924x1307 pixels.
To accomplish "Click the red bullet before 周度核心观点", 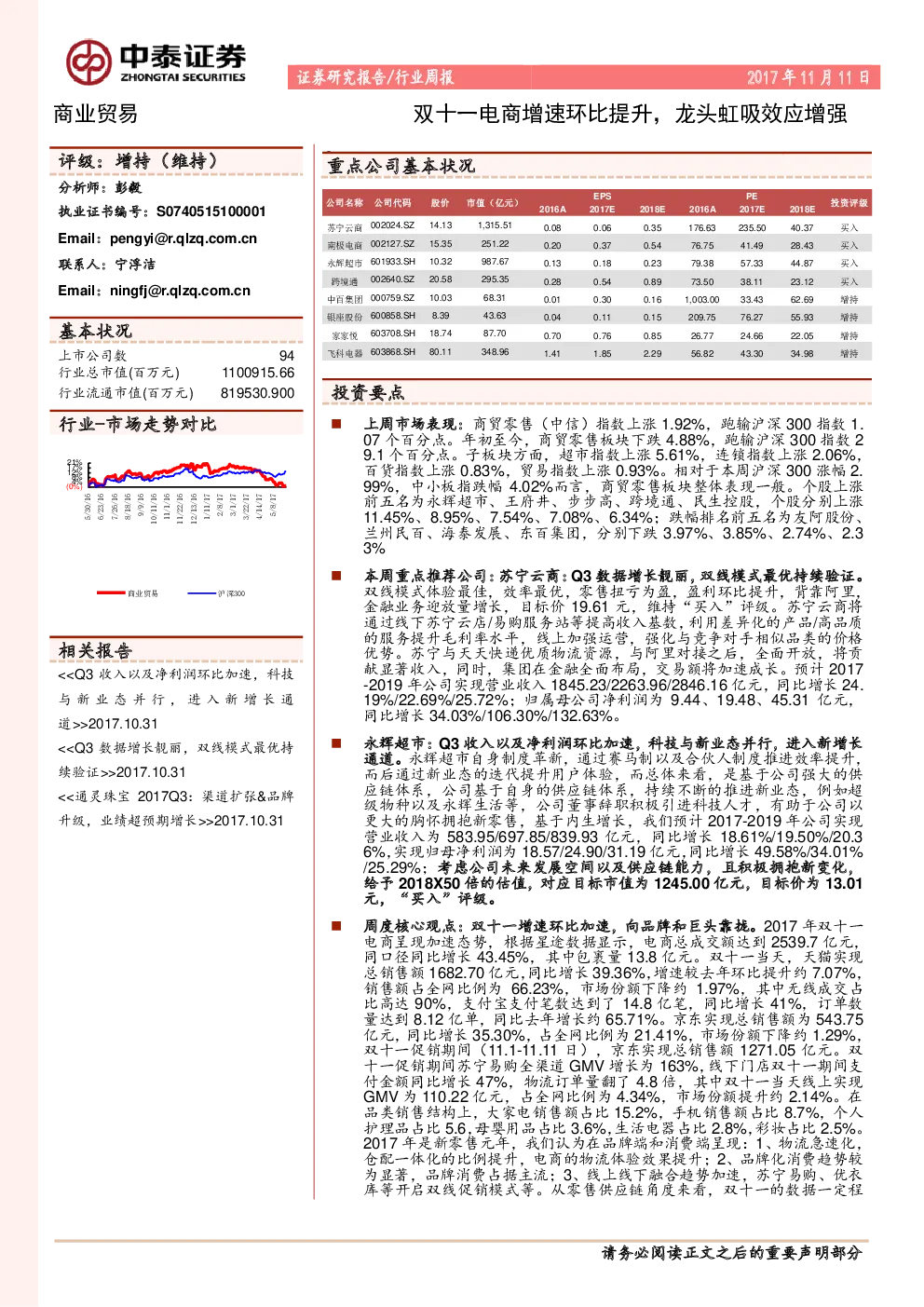I will [x=336, y=926].
